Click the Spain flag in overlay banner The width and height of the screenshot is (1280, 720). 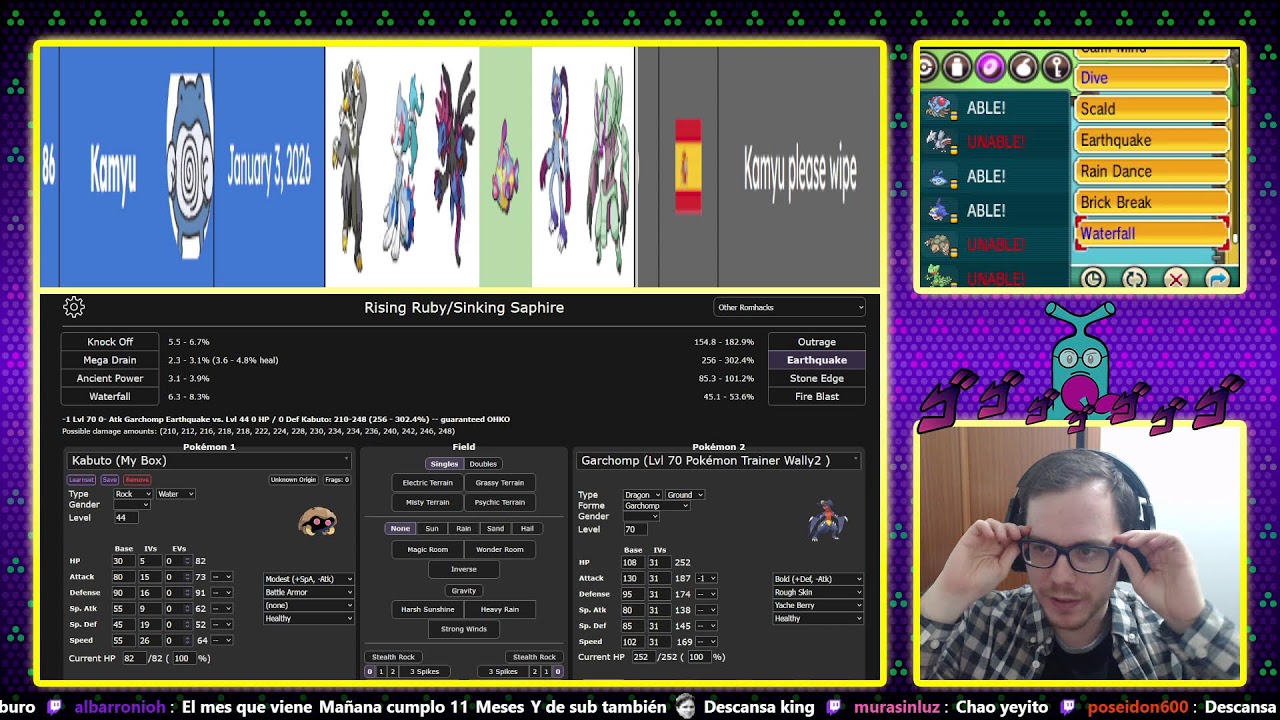688,166
